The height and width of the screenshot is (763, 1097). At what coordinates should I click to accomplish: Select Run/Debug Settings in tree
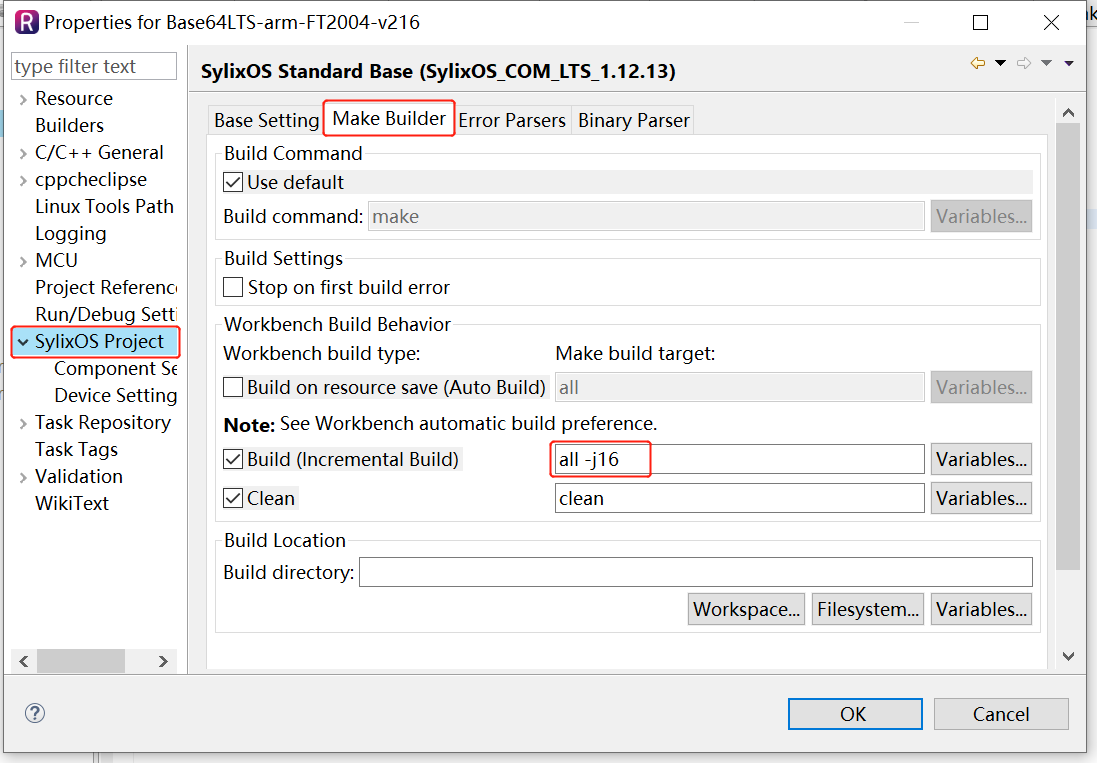106,315
